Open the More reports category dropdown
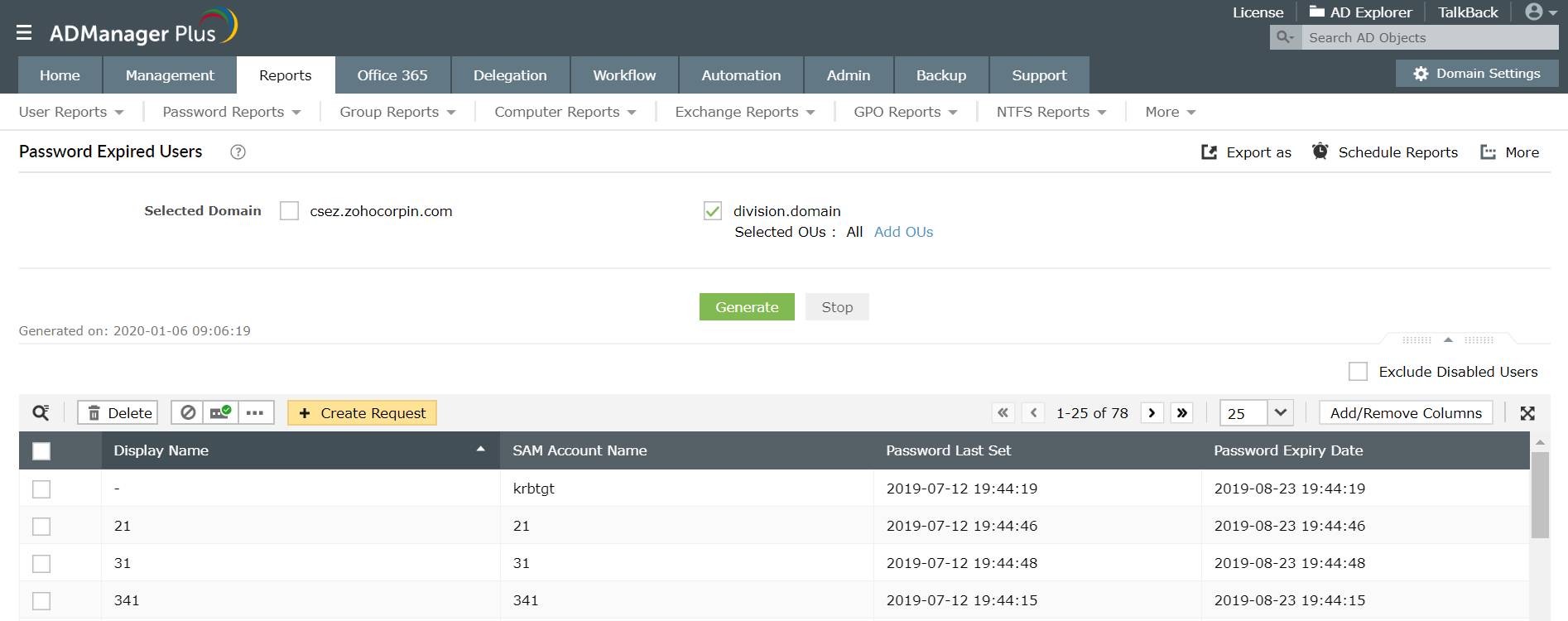The width and height of the screenshot is (1568, 621). (1171, 112)
